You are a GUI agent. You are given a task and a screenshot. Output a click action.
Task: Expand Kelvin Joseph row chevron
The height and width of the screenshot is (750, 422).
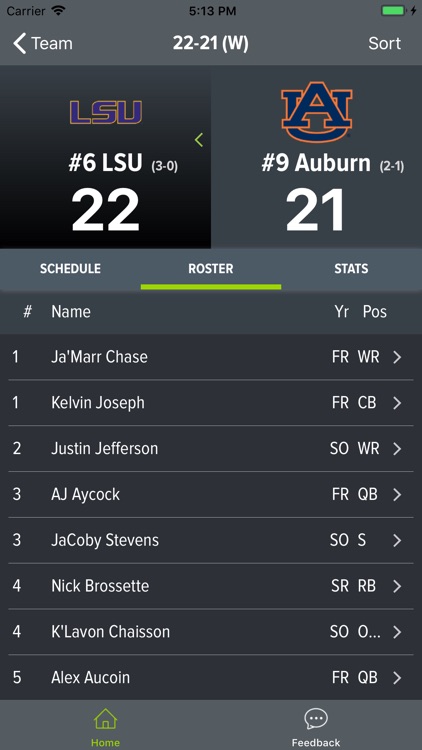click(x=397, y=403)
